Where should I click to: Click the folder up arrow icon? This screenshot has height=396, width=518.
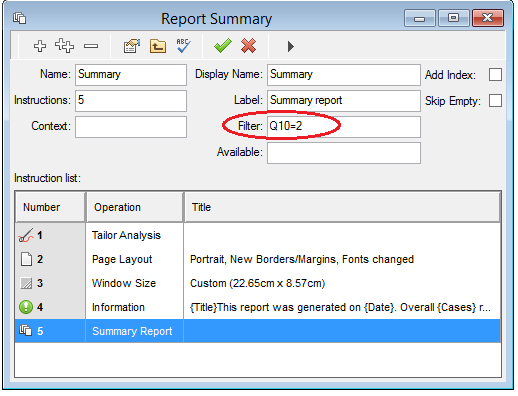click(x=158, y=46)
